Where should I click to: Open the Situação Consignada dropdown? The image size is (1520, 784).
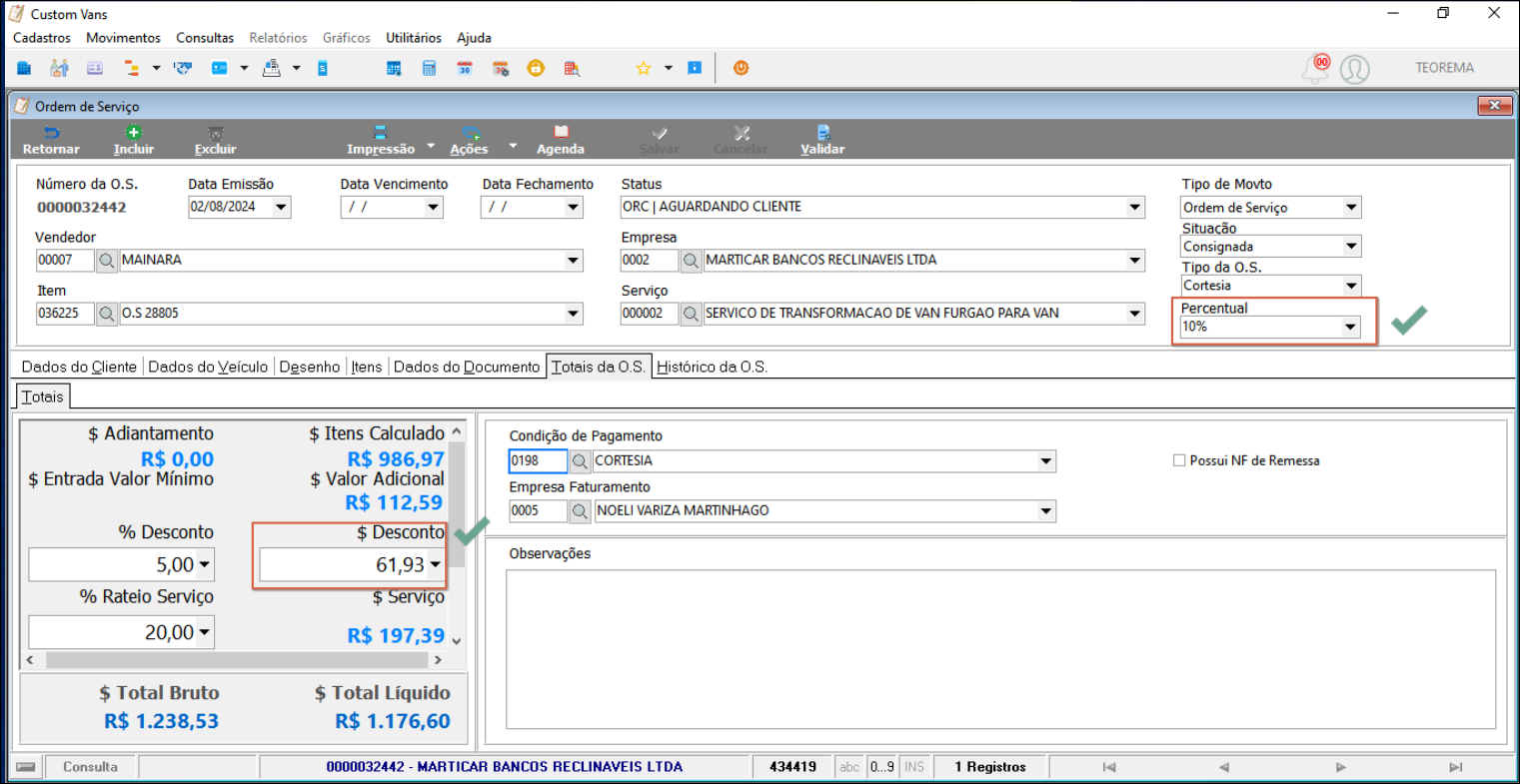(1351, 247)
